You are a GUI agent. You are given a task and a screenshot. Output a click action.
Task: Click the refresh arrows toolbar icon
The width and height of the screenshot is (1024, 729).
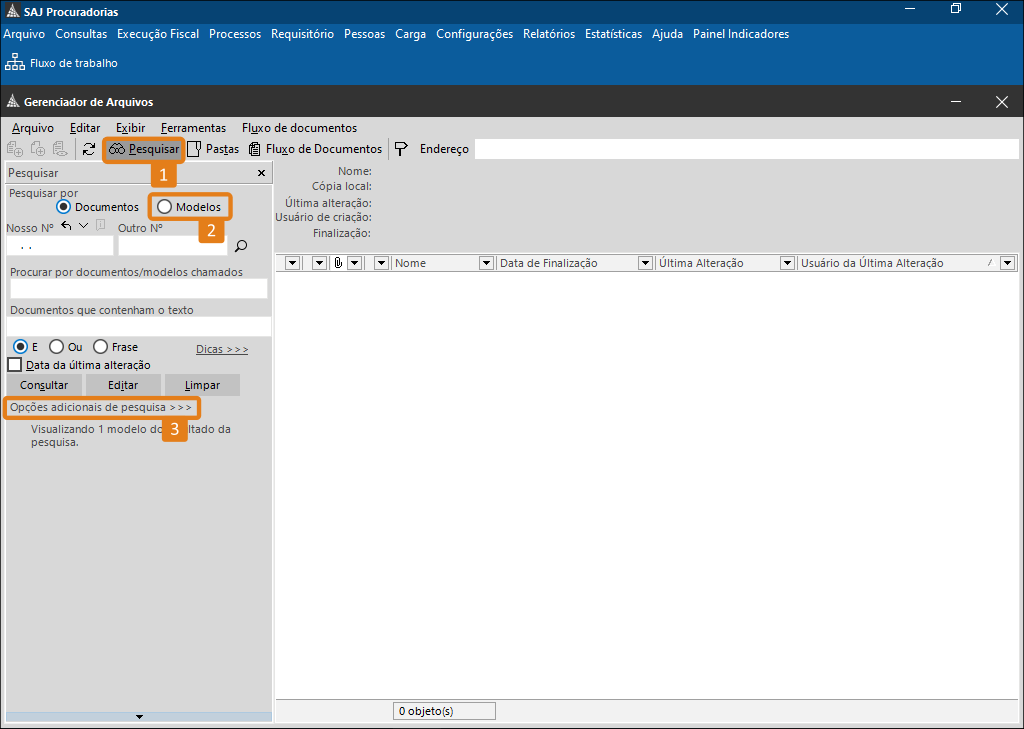89,149
